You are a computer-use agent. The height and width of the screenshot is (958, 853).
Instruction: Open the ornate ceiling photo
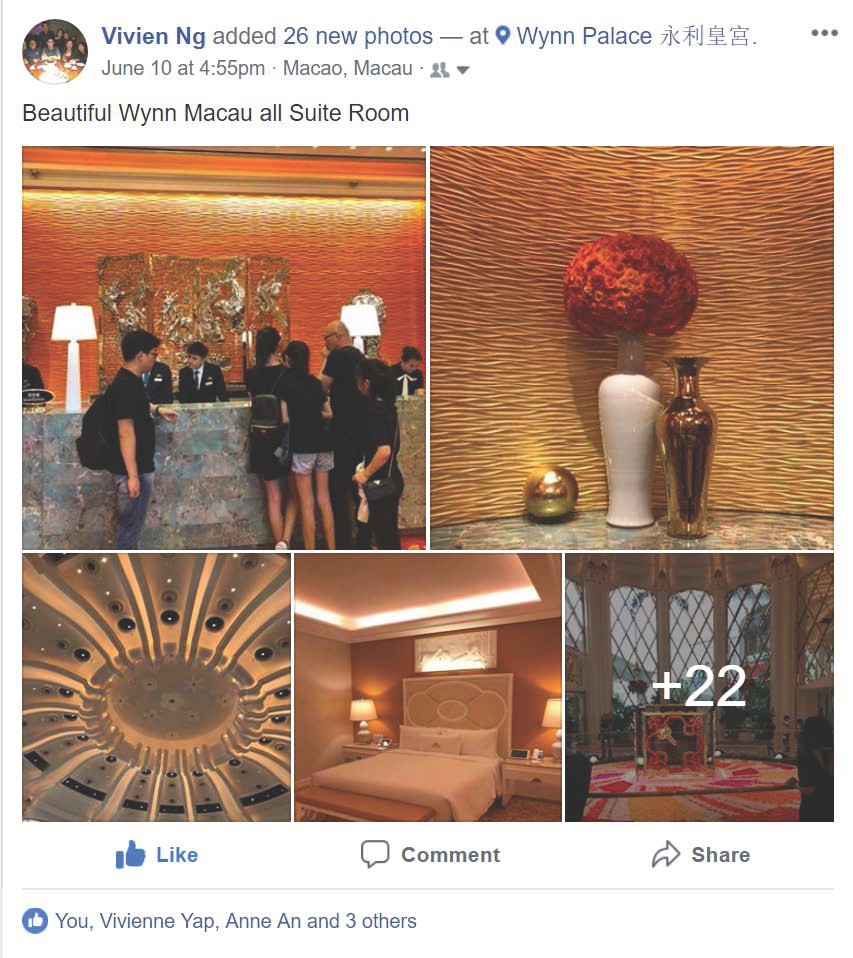(156, 687)
